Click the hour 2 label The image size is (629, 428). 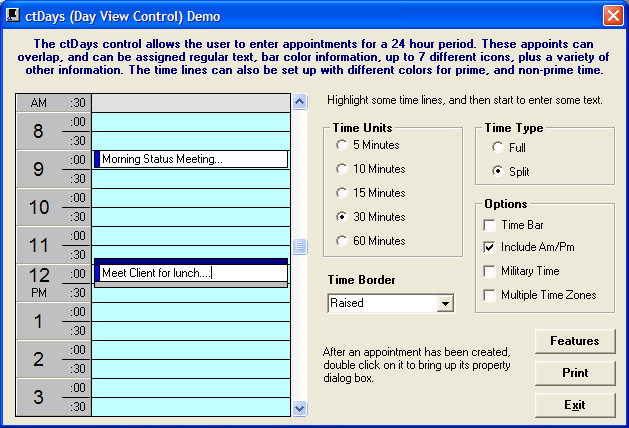pyautogui.click(x=38, y=359)
